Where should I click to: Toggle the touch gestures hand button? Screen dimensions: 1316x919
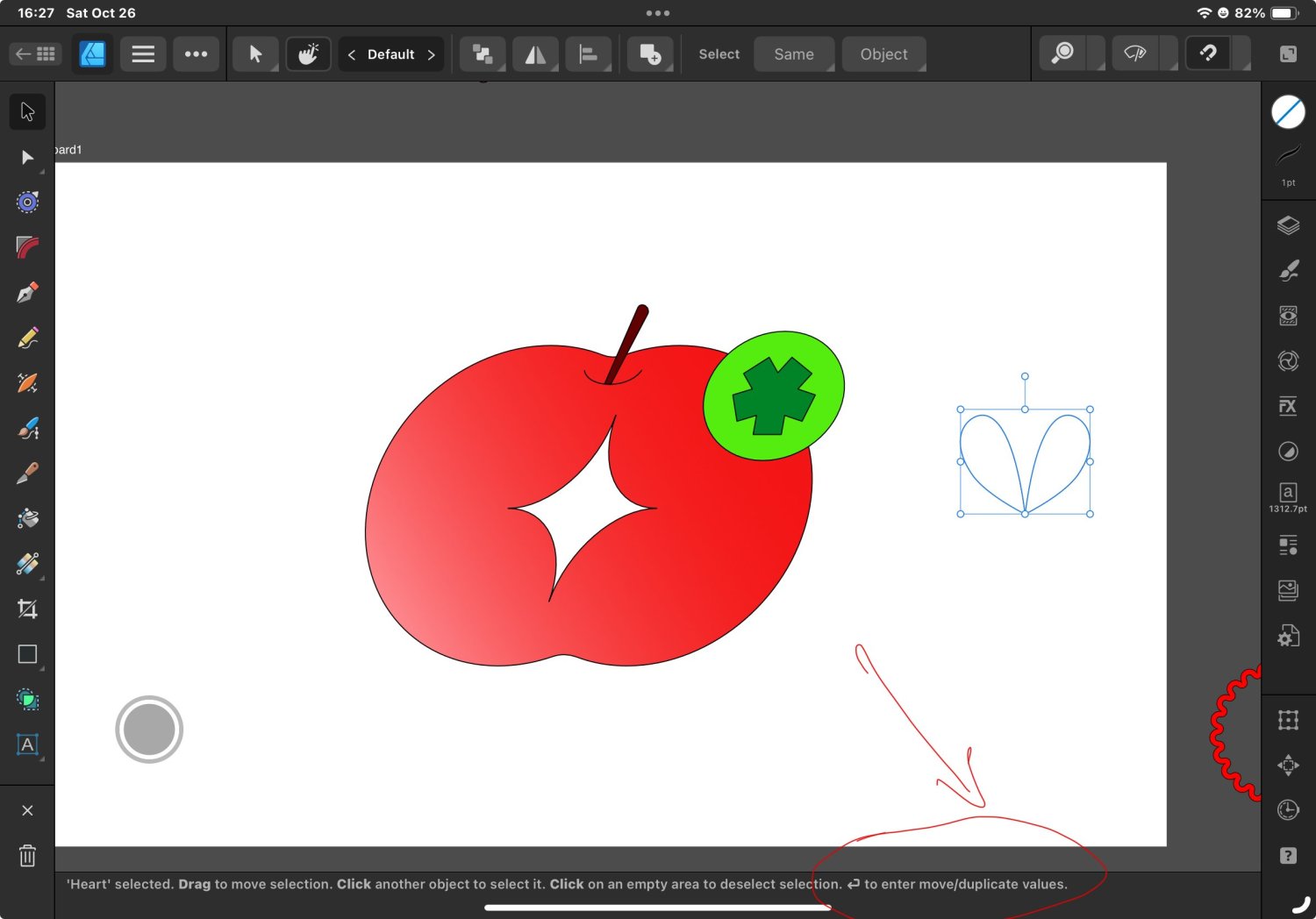pyautogui.click(x=308, y=54)
